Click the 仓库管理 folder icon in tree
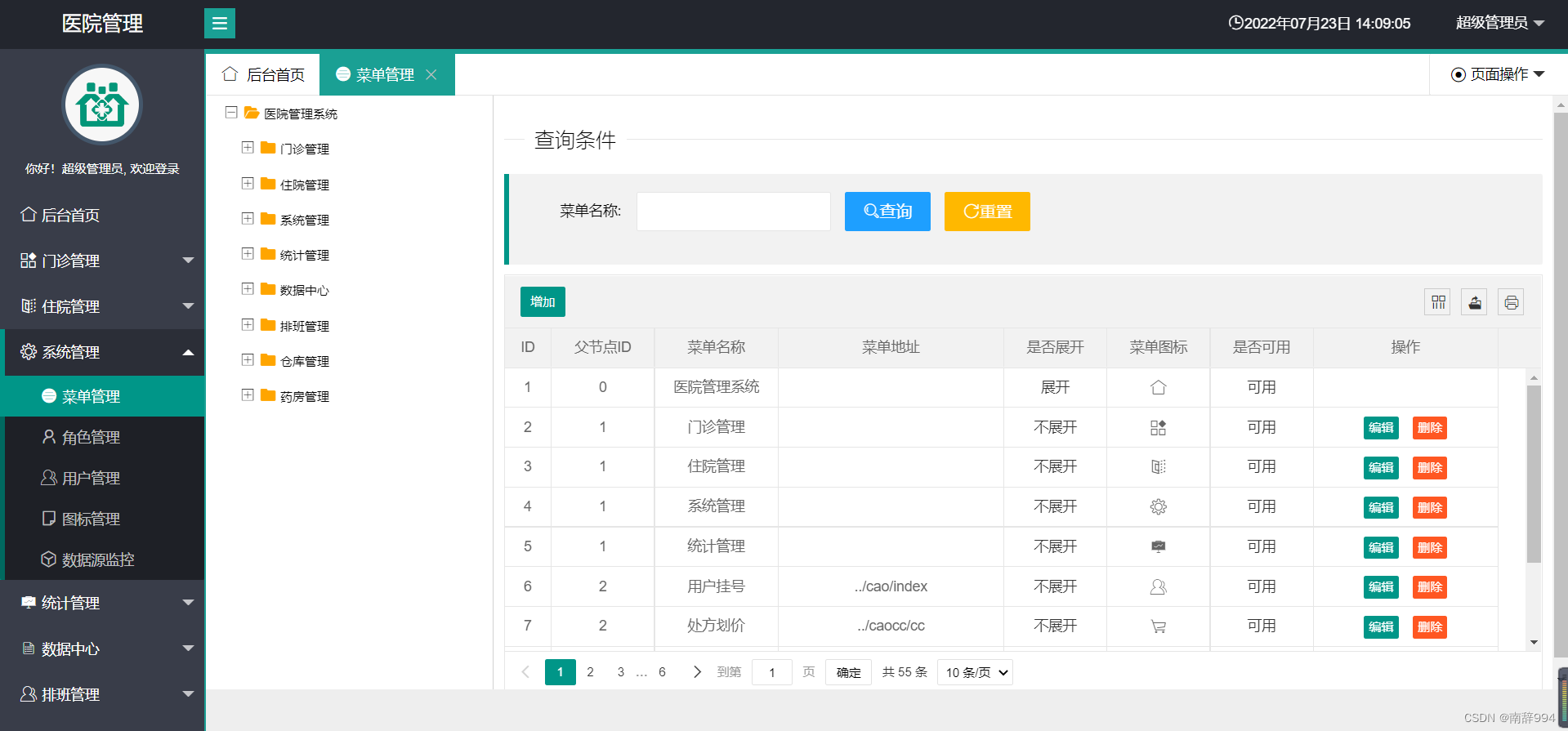This screenshot has width=1568, height=731. (x=268, y=360)
